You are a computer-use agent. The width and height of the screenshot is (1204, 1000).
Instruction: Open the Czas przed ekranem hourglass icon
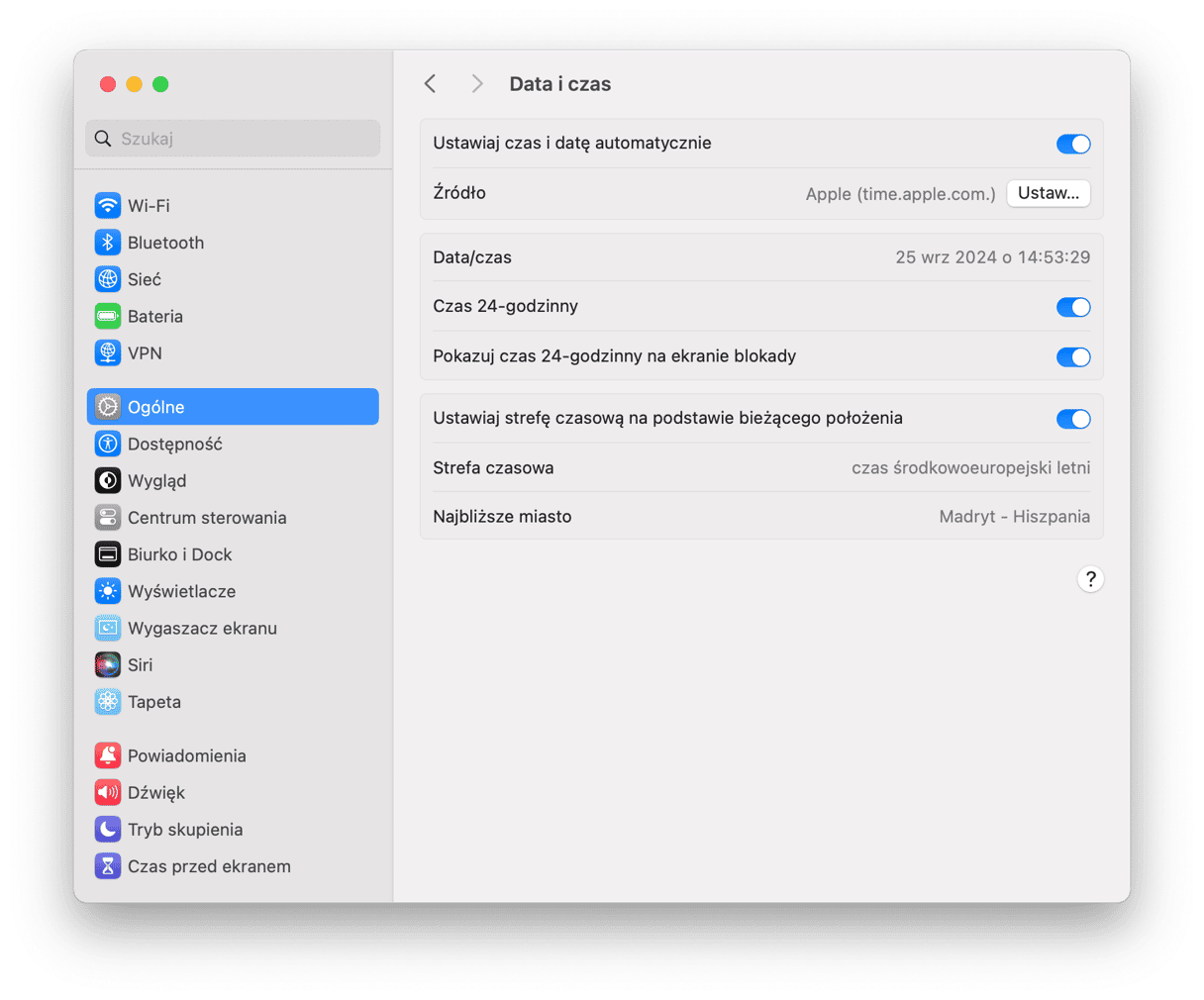[x=108, y=866]
